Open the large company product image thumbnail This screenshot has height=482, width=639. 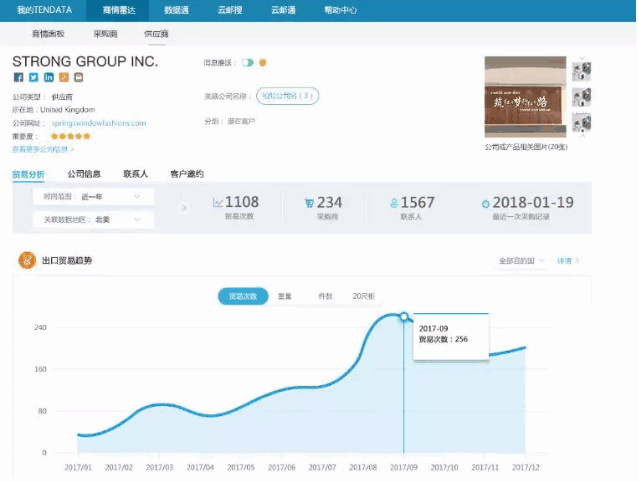(525, 98)
